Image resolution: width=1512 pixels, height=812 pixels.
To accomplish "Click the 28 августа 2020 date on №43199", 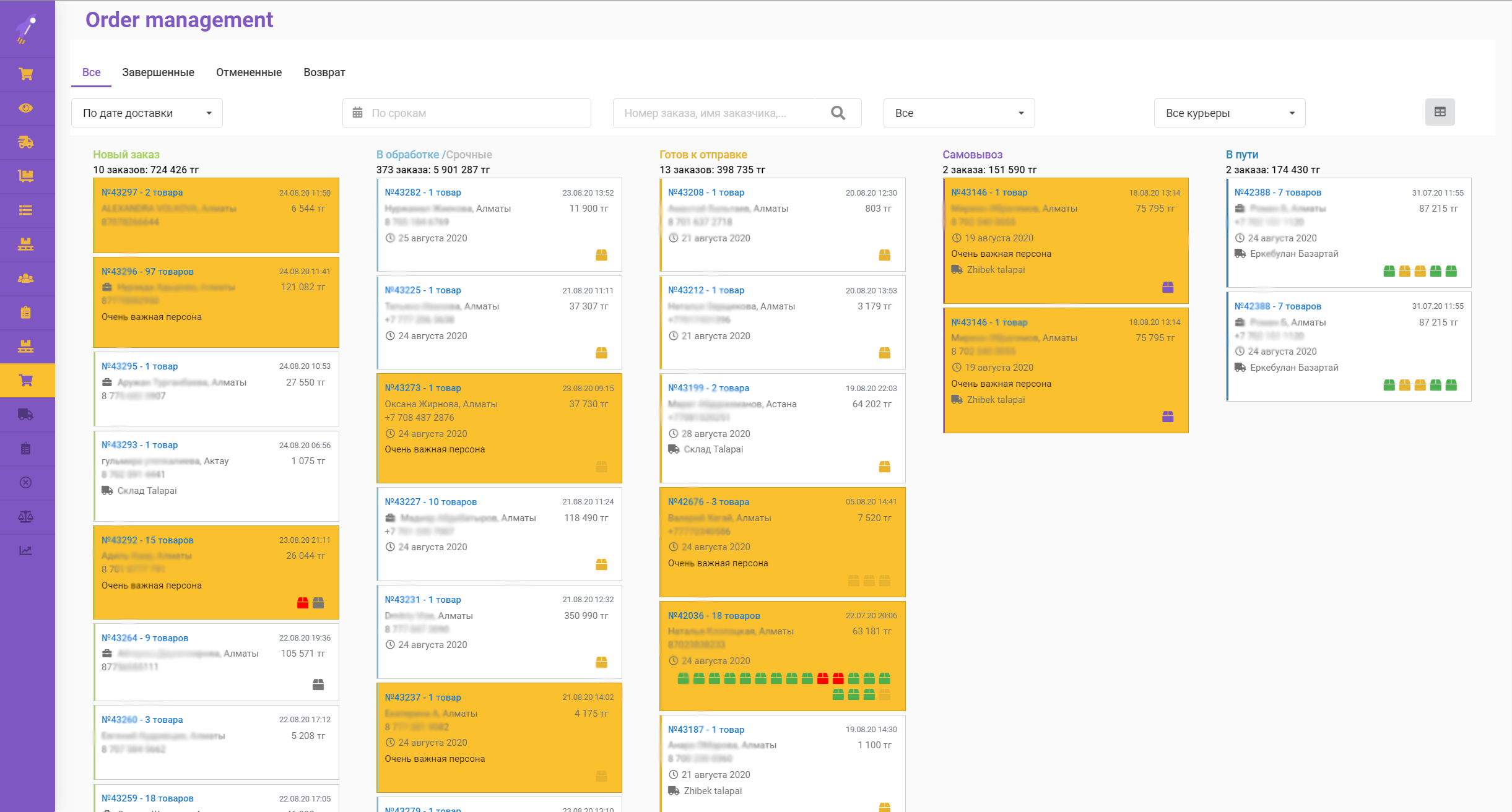I will pyautogui.click(x=716, y=434).
